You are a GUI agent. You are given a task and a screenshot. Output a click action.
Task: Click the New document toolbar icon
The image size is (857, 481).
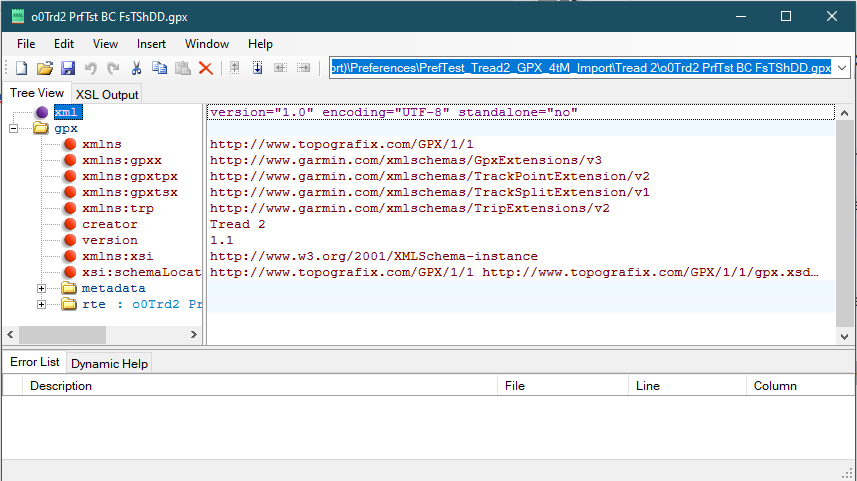coord(21,68)
